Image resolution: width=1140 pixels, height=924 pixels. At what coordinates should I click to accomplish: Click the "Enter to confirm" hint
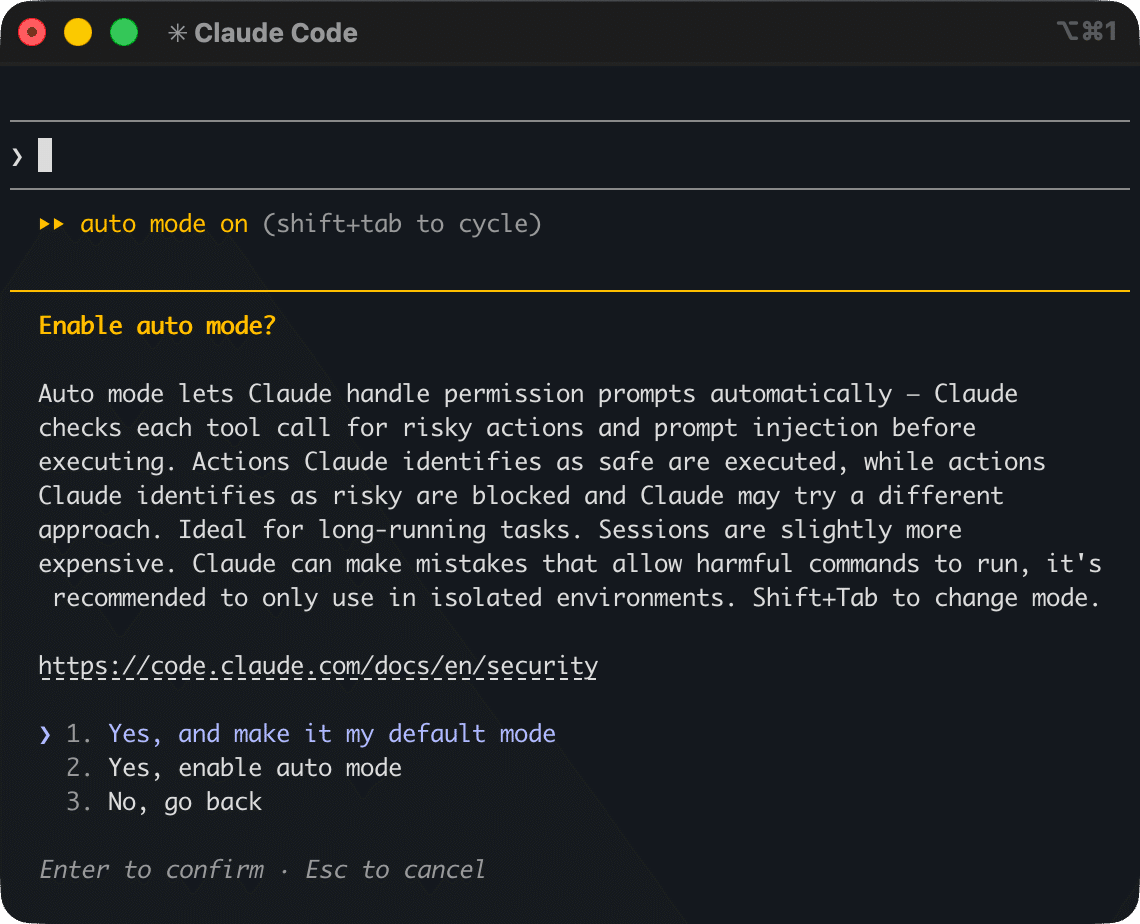pos(152,870)
